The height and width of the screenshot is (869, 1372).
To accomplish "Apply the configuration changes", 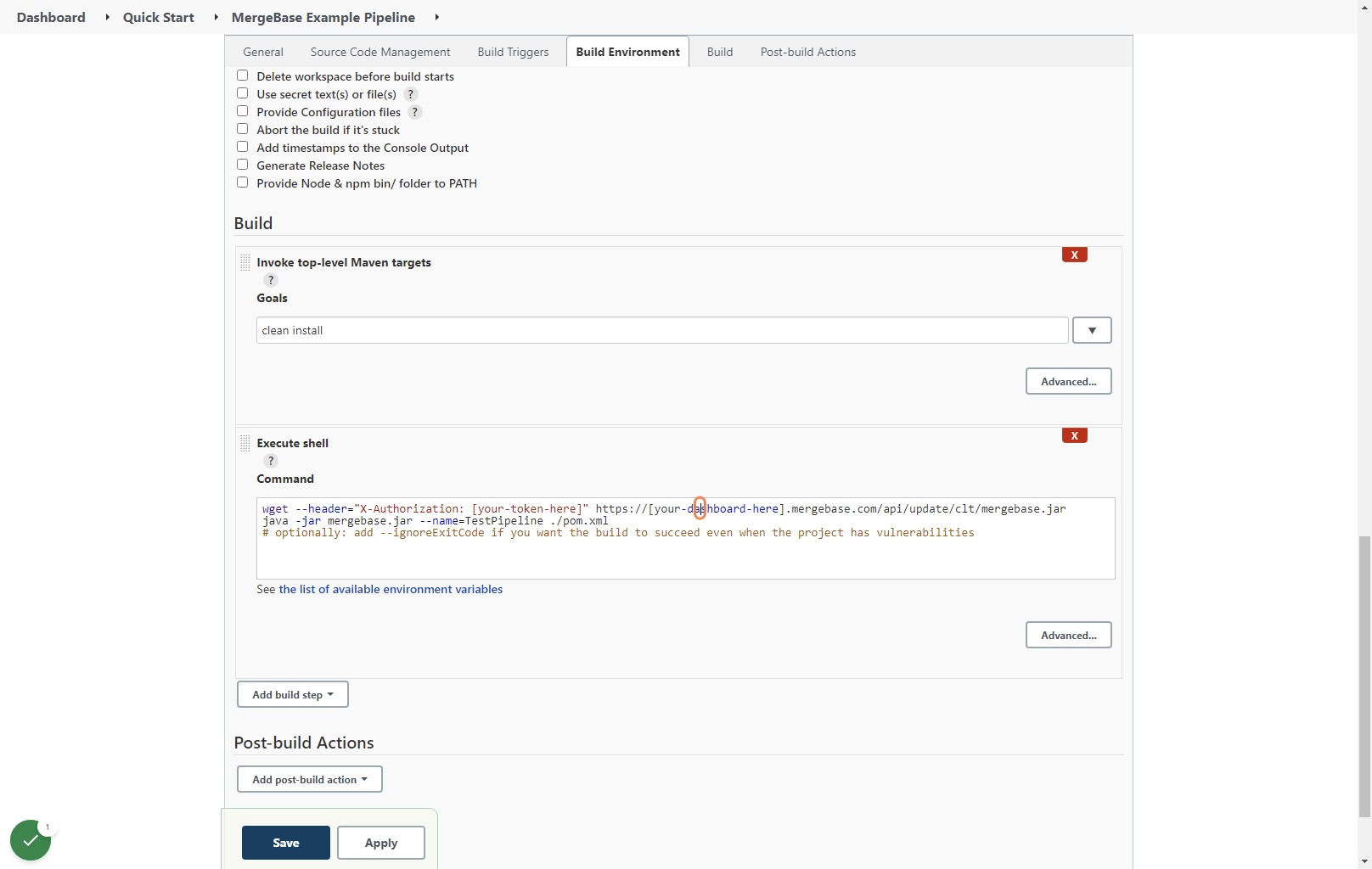I will [x=381, y=843].
